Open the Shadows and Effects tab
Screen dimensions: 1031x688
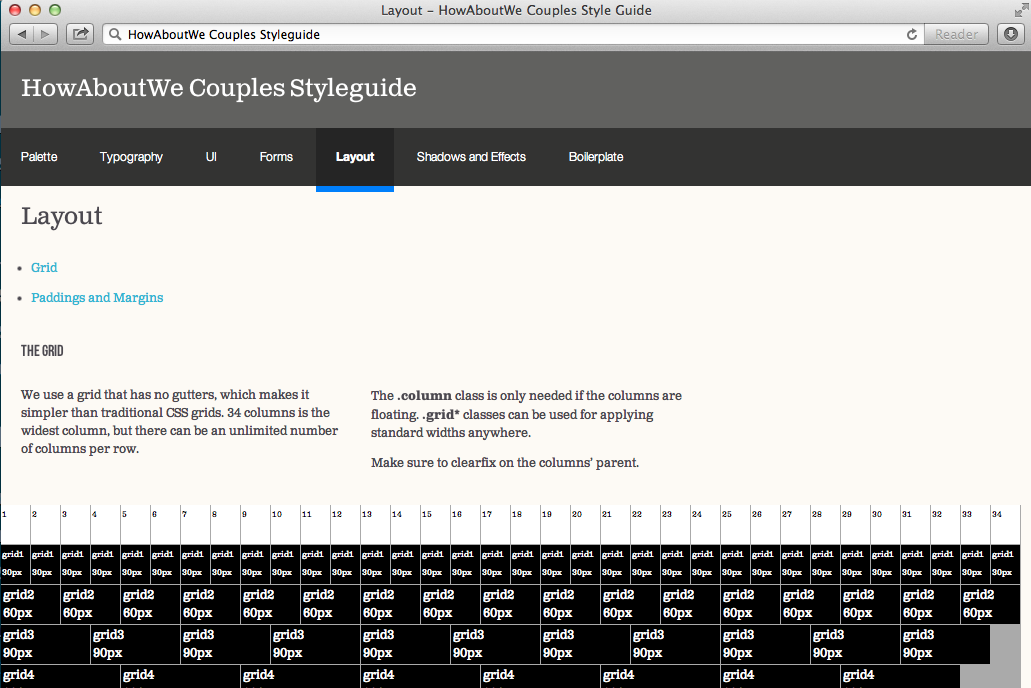pos(471,157)
